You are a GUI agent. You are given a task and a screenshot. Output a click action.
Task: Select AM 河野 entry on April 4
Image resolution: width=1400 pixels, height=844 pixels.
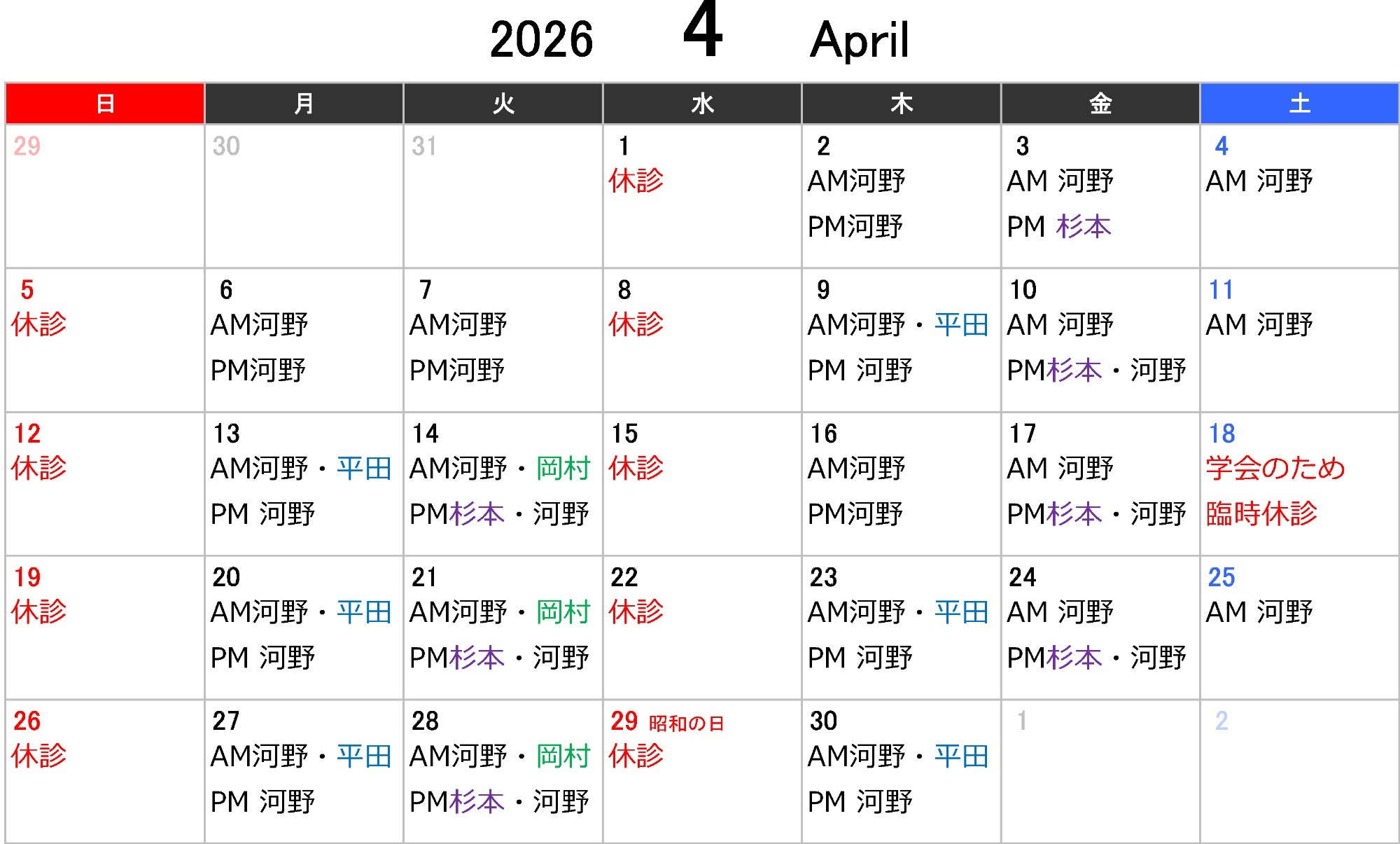[x=1259, y=181]
